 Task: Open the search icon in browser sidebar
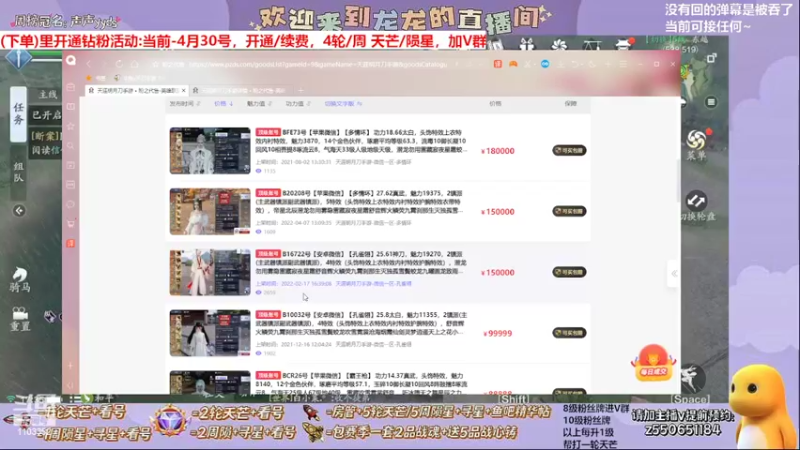(x=71, y=146)
